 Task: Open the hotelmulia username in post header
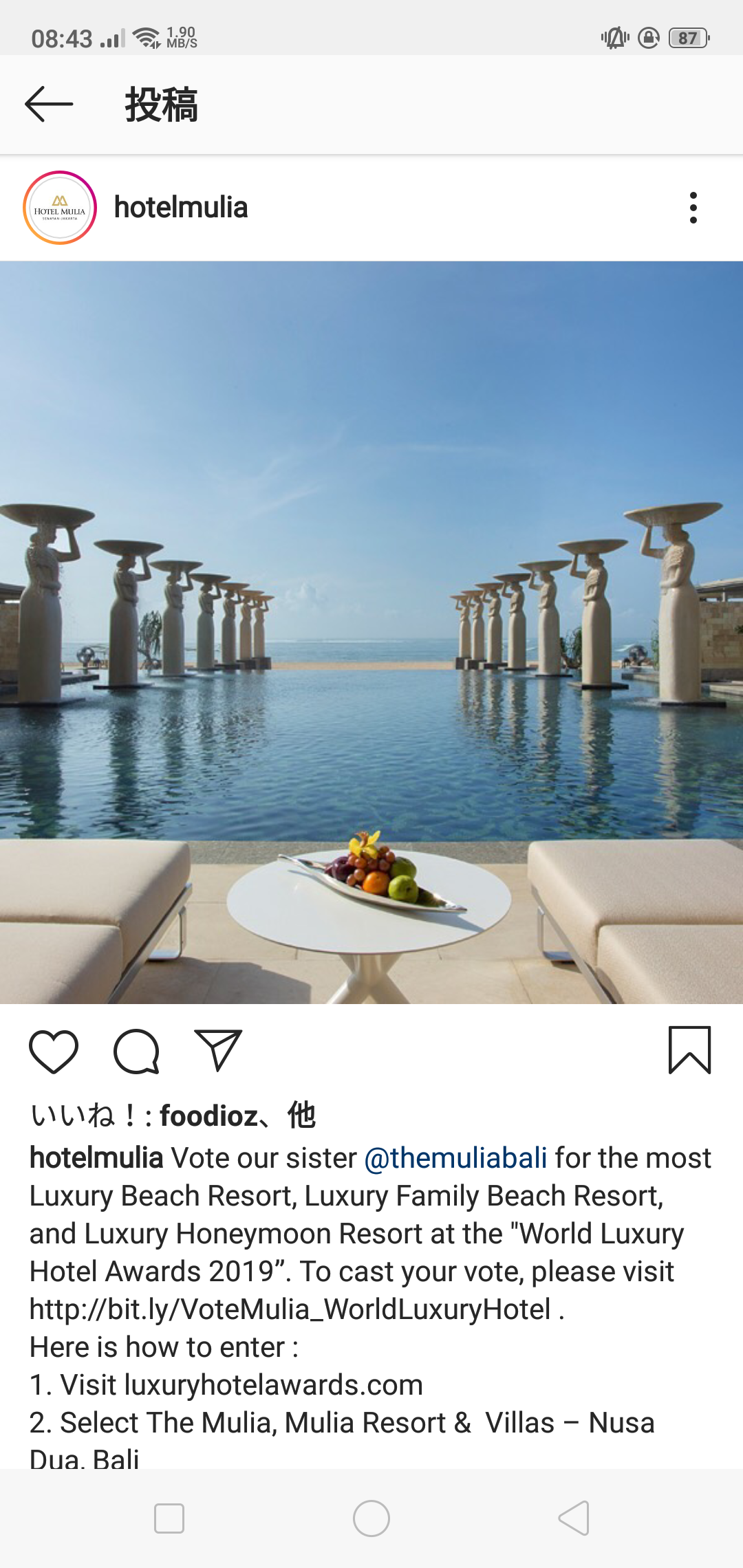(181, 208)
